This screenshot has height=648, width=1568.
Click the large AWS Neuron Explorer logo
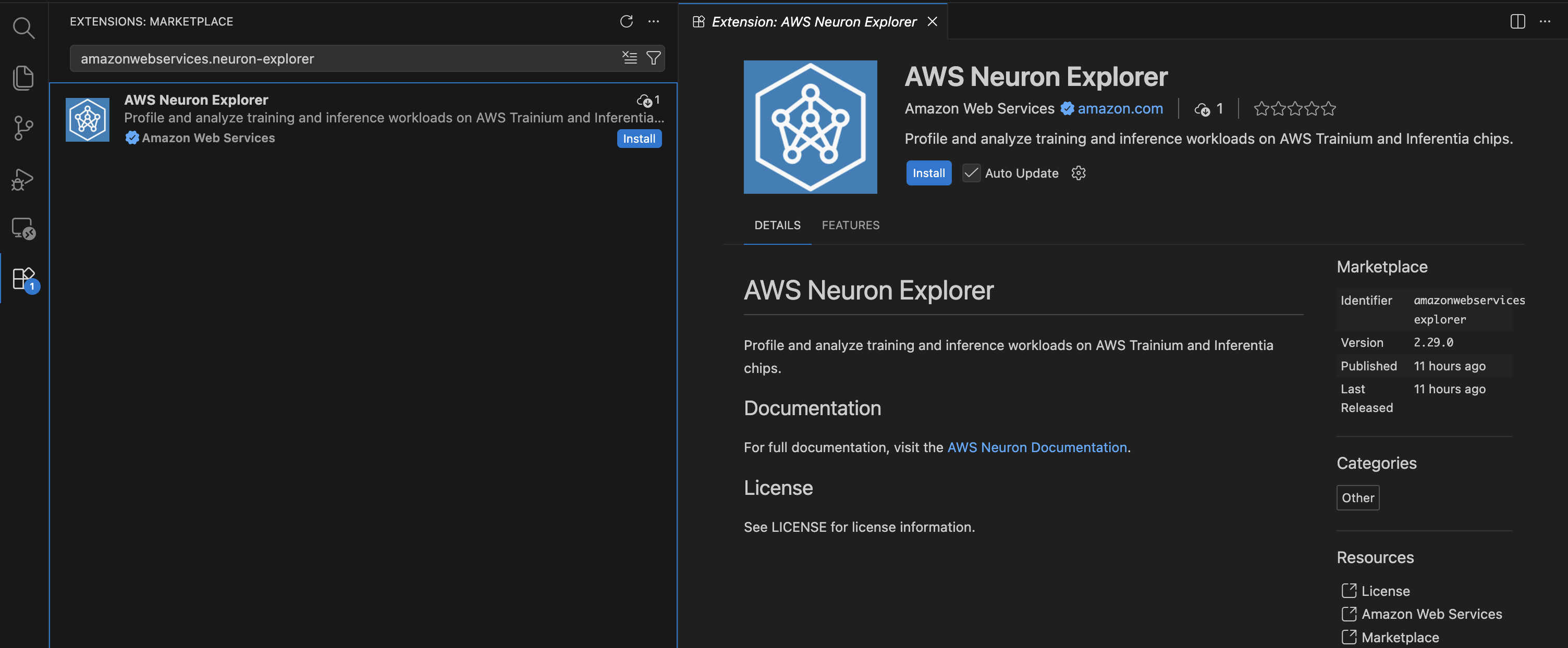coord(810,127)
